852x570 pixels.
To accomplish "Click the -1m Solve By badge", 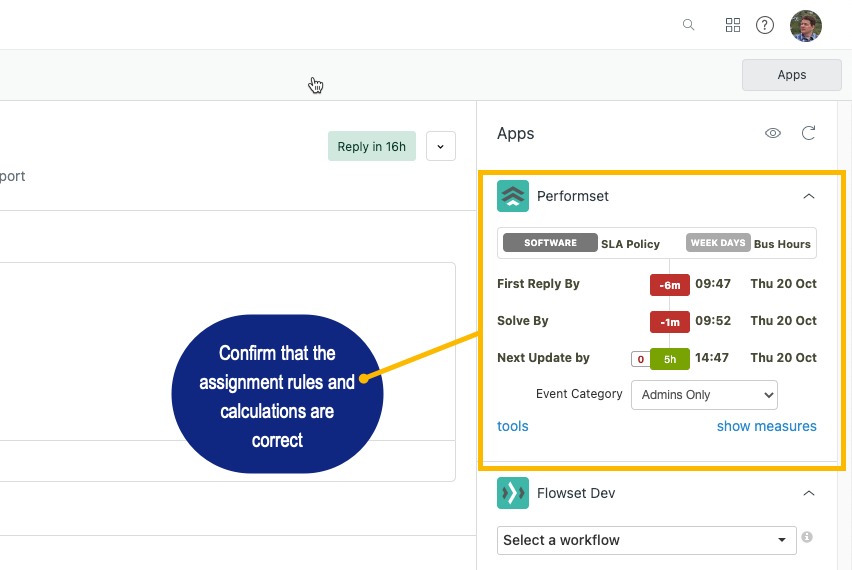I will click(x=669, y=322).
